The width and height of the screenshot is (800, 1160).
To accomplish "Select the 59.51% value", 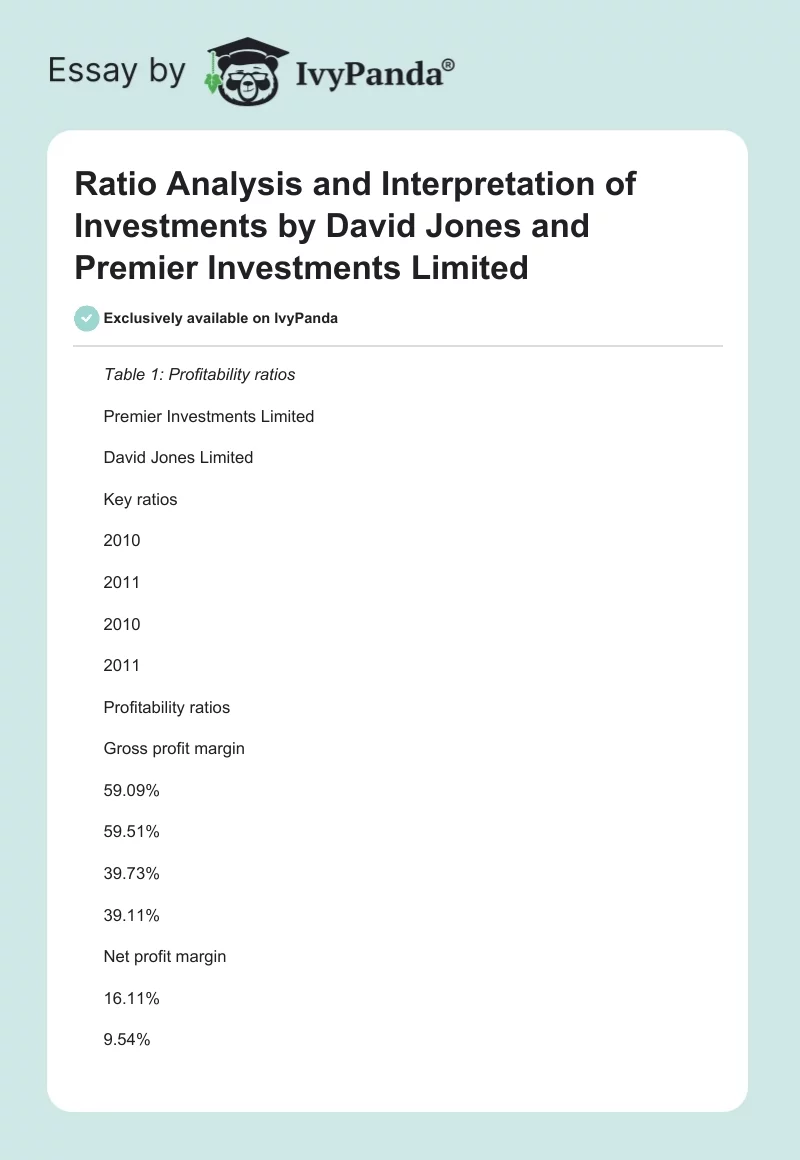I will click(132, 832).
